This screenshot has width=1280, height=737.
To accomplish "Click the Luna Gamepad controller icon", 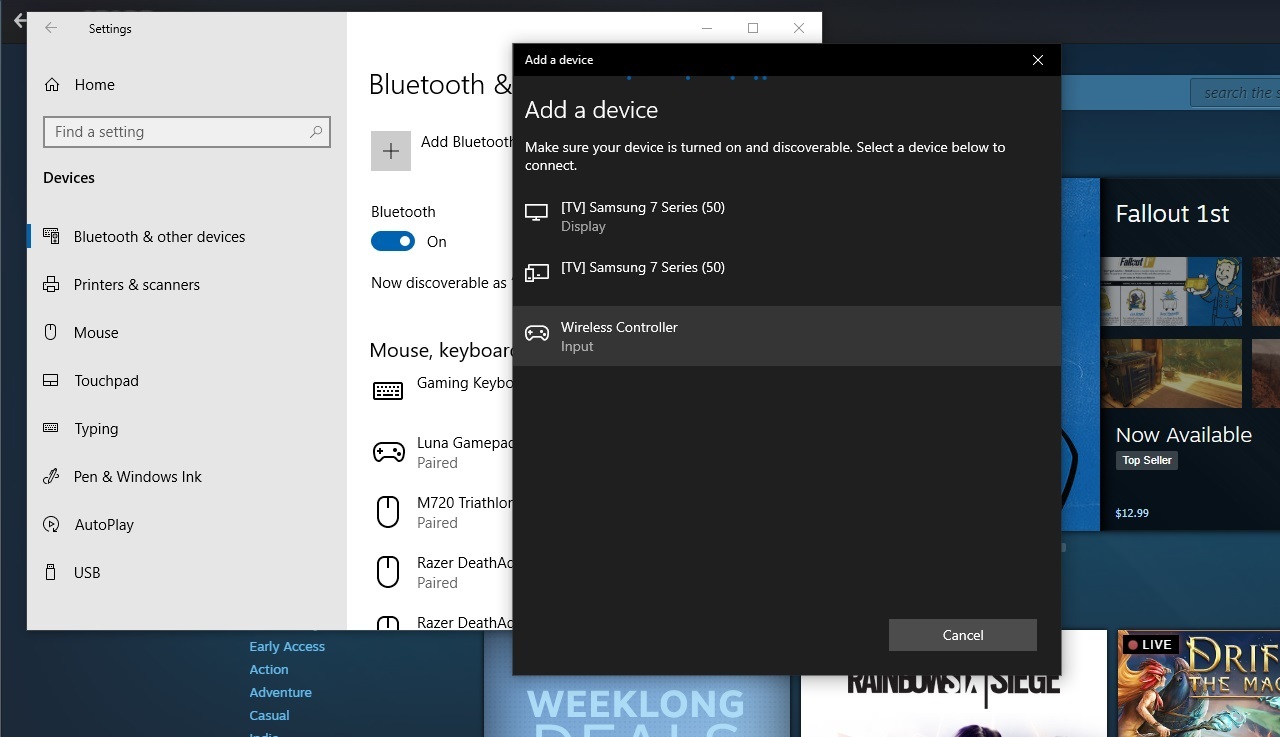I will click(x=388, y=452).
